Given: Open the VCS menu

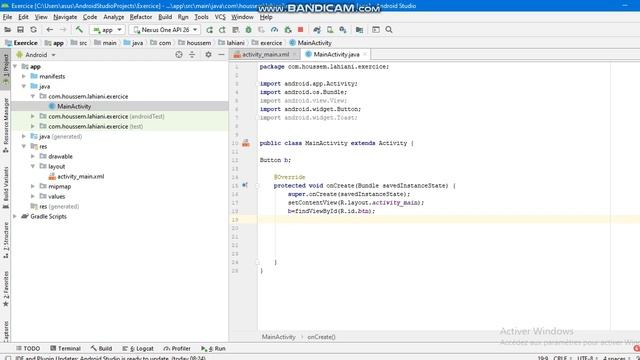Looking at the screenshot, I should (220, 17).
